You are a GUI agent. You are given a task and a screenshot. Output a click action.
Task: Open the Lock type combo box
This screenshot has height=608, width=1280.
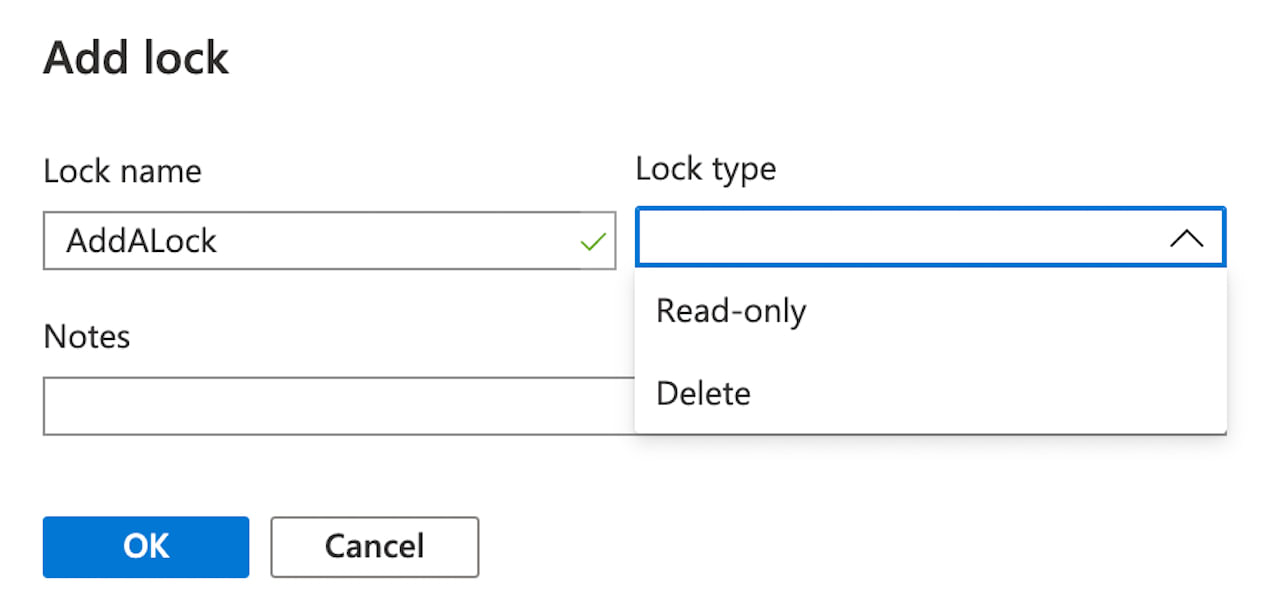930,237
